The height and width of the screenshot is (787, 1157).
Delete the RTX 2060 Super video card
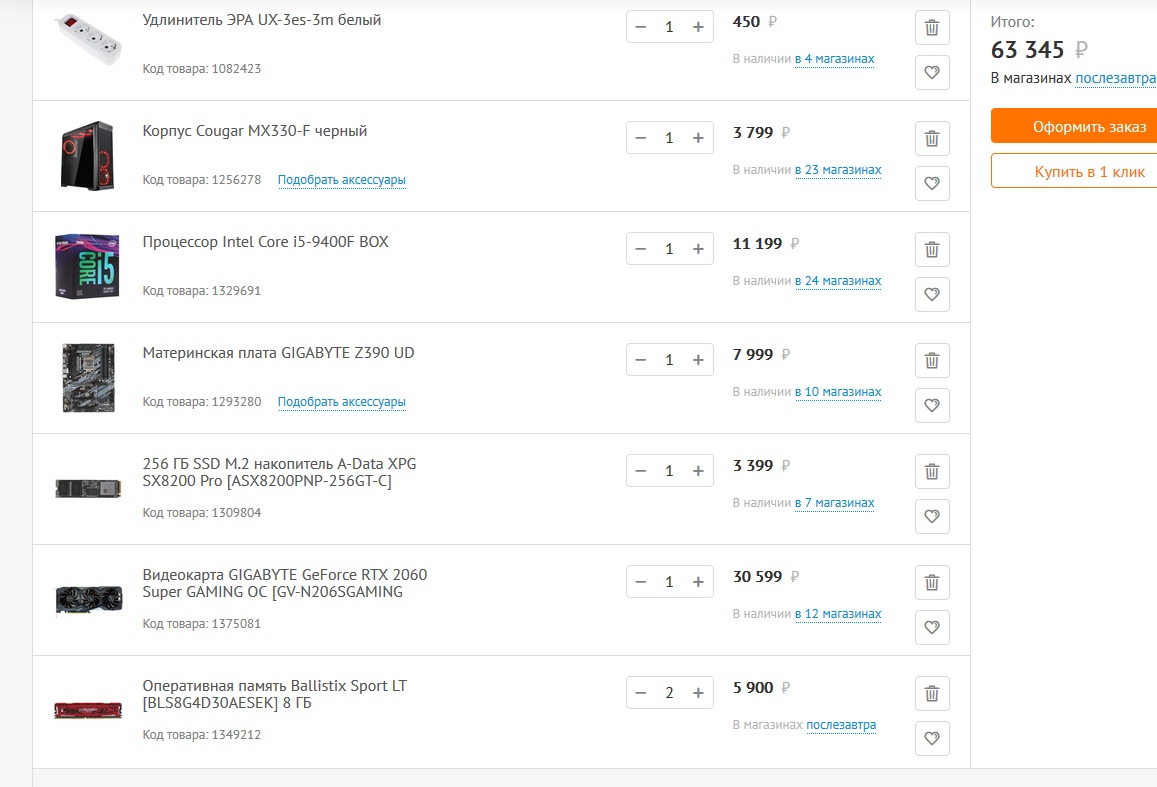coord(932,583)
